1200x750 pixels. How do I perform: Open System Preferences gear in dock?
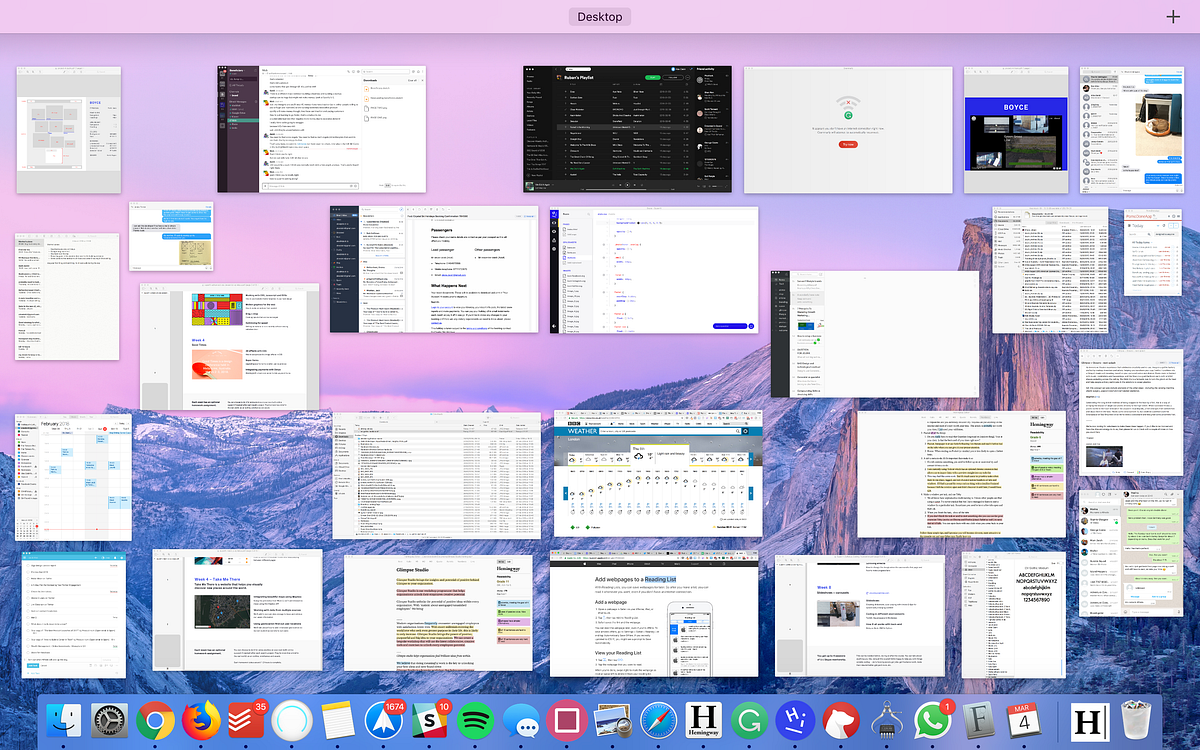[x=108, y=722]
